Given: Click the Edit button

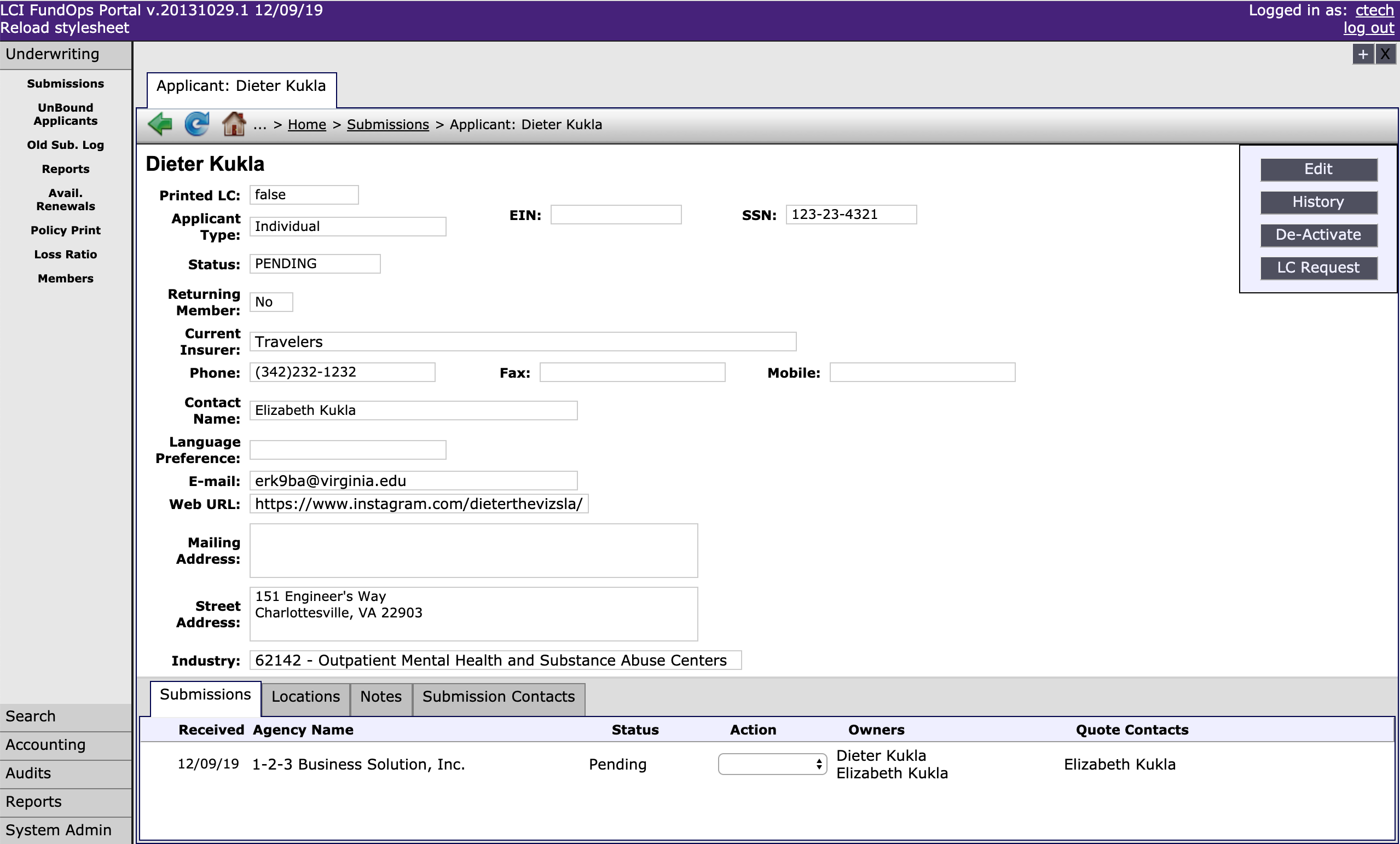Looking at the screenshot, I should (x=1318, y=169).
